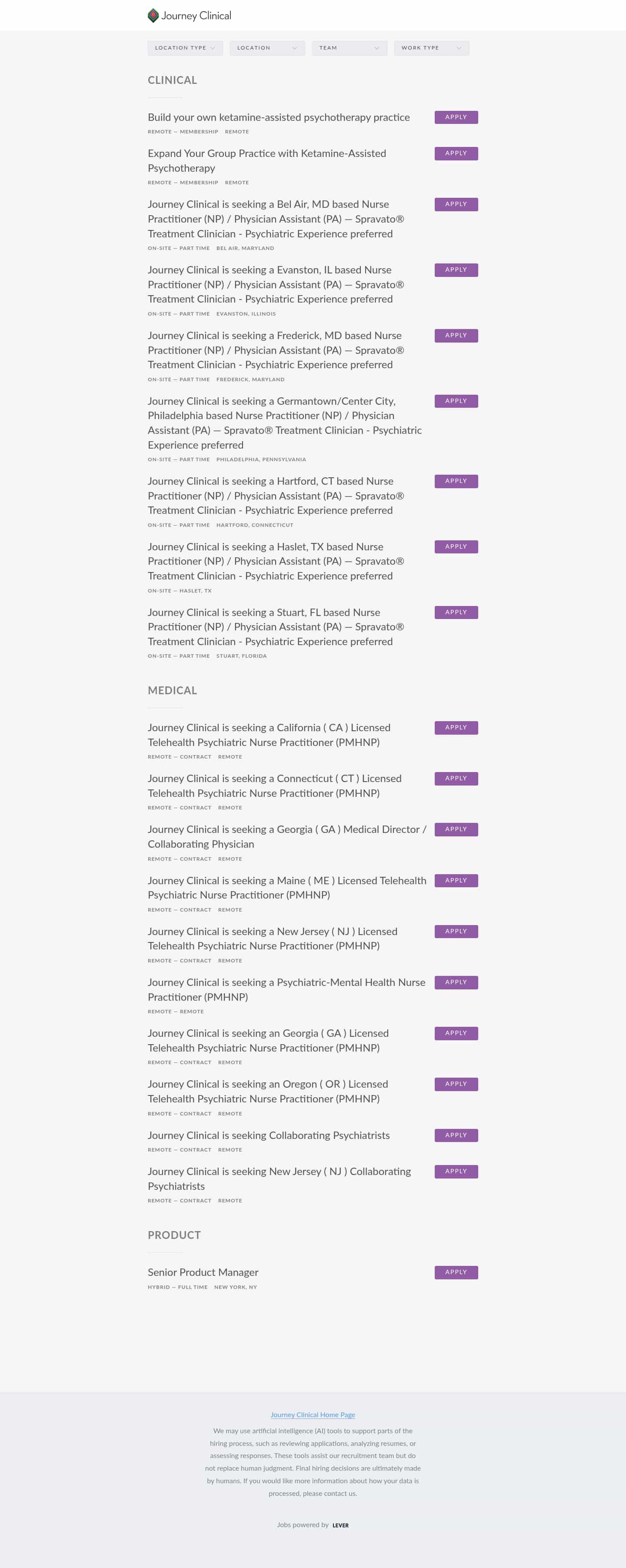
Task: Expand the Work Type filter
Action: 431,47
